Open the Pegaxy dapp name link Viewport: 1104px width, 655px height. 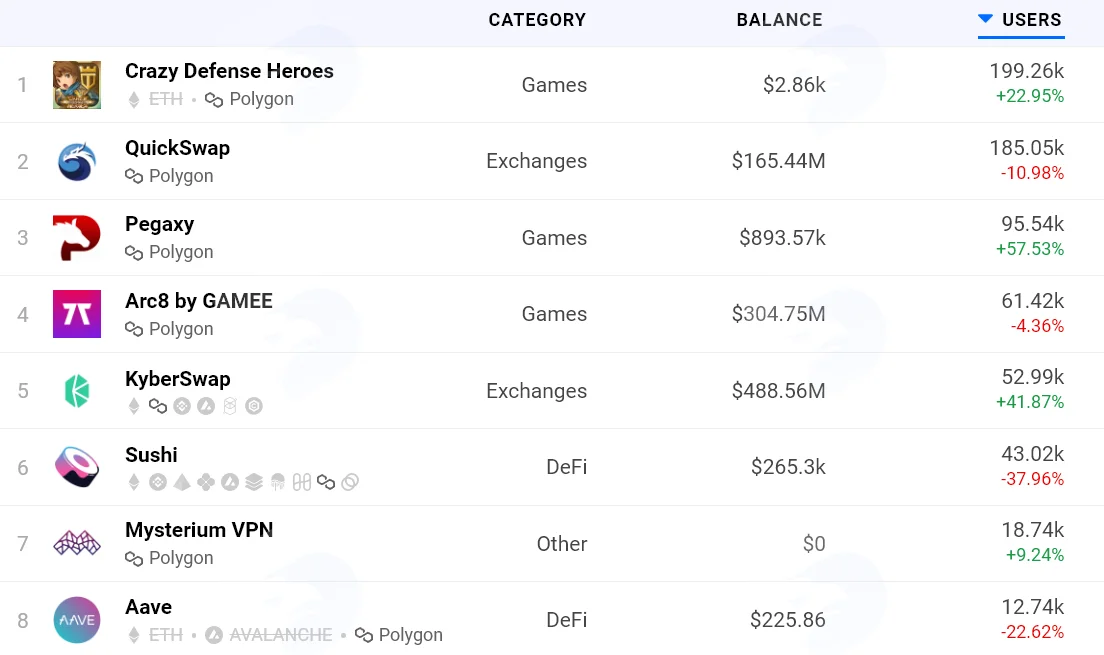pos(160,224)
